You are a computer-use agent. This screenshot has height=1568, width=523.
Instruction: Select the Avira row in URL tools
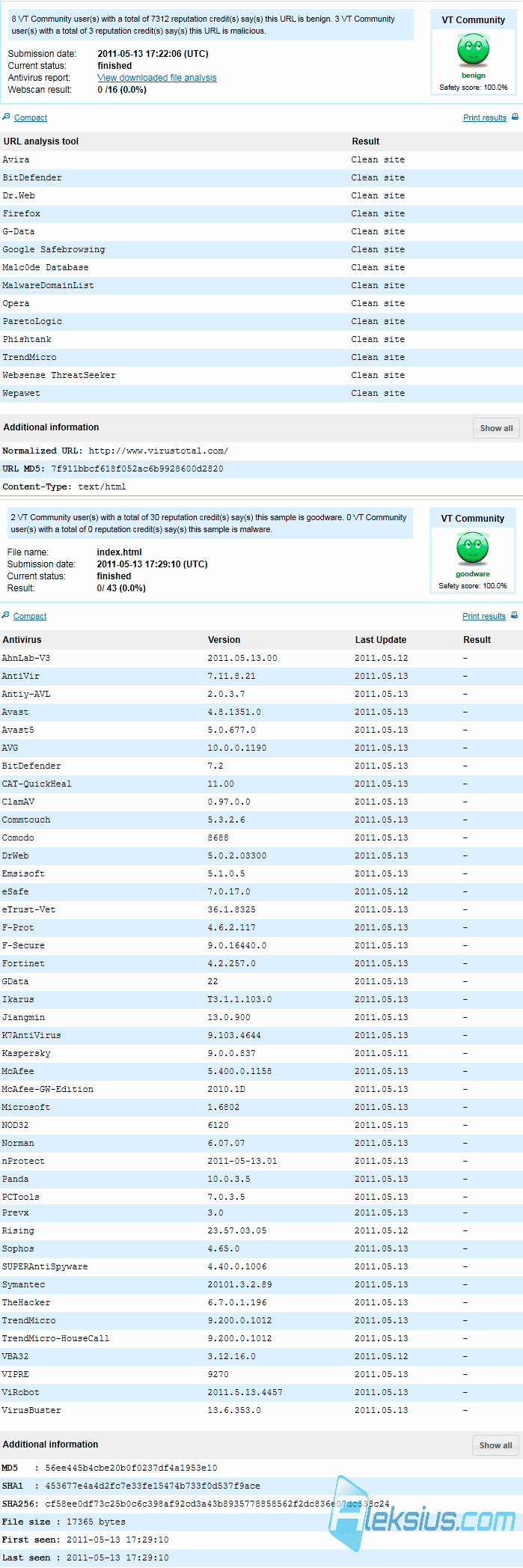pos(261,159)
